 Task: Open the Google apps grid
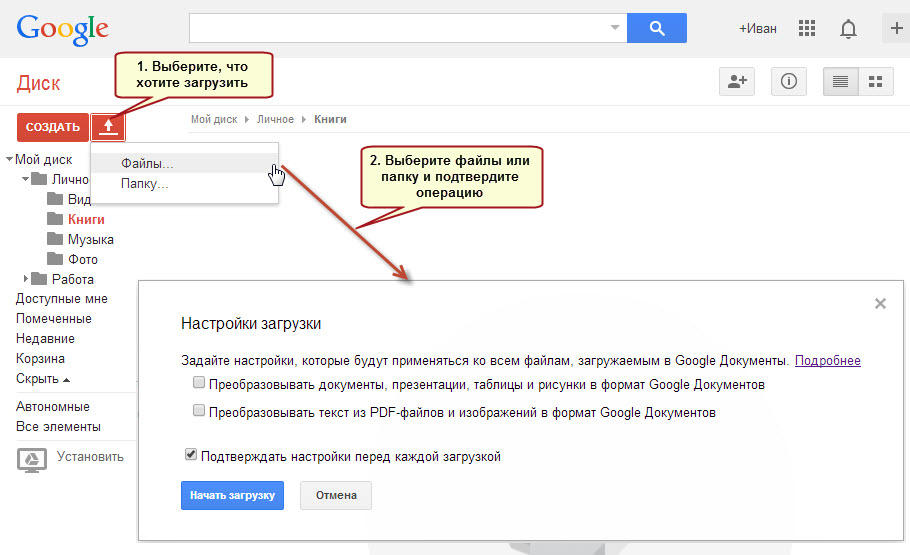(x=807, y=28)
